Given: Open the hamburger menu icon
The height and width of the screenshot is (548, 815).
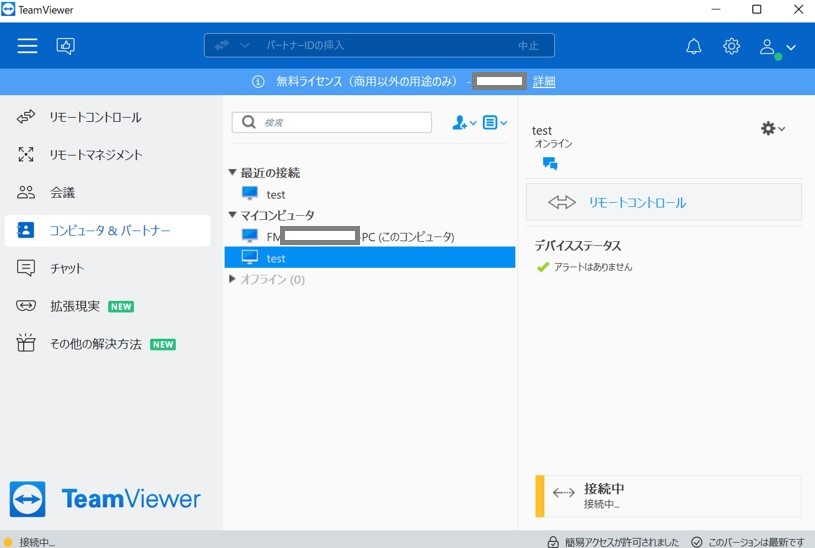Looking at the screenshot, I should pyautogui.click(x=27, y=46).
